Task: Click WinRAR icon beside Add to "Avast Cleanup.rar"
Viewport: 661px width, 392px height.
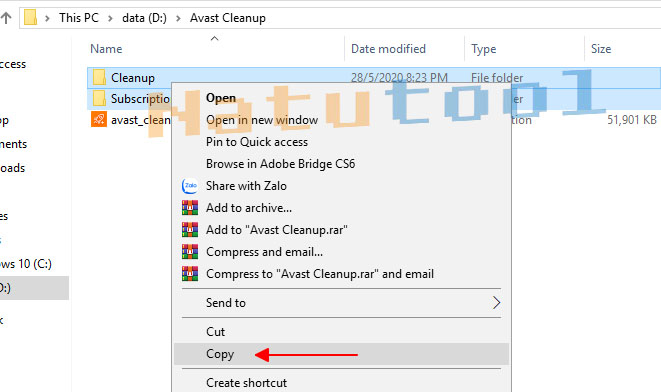Action: (x=190, y=229)
